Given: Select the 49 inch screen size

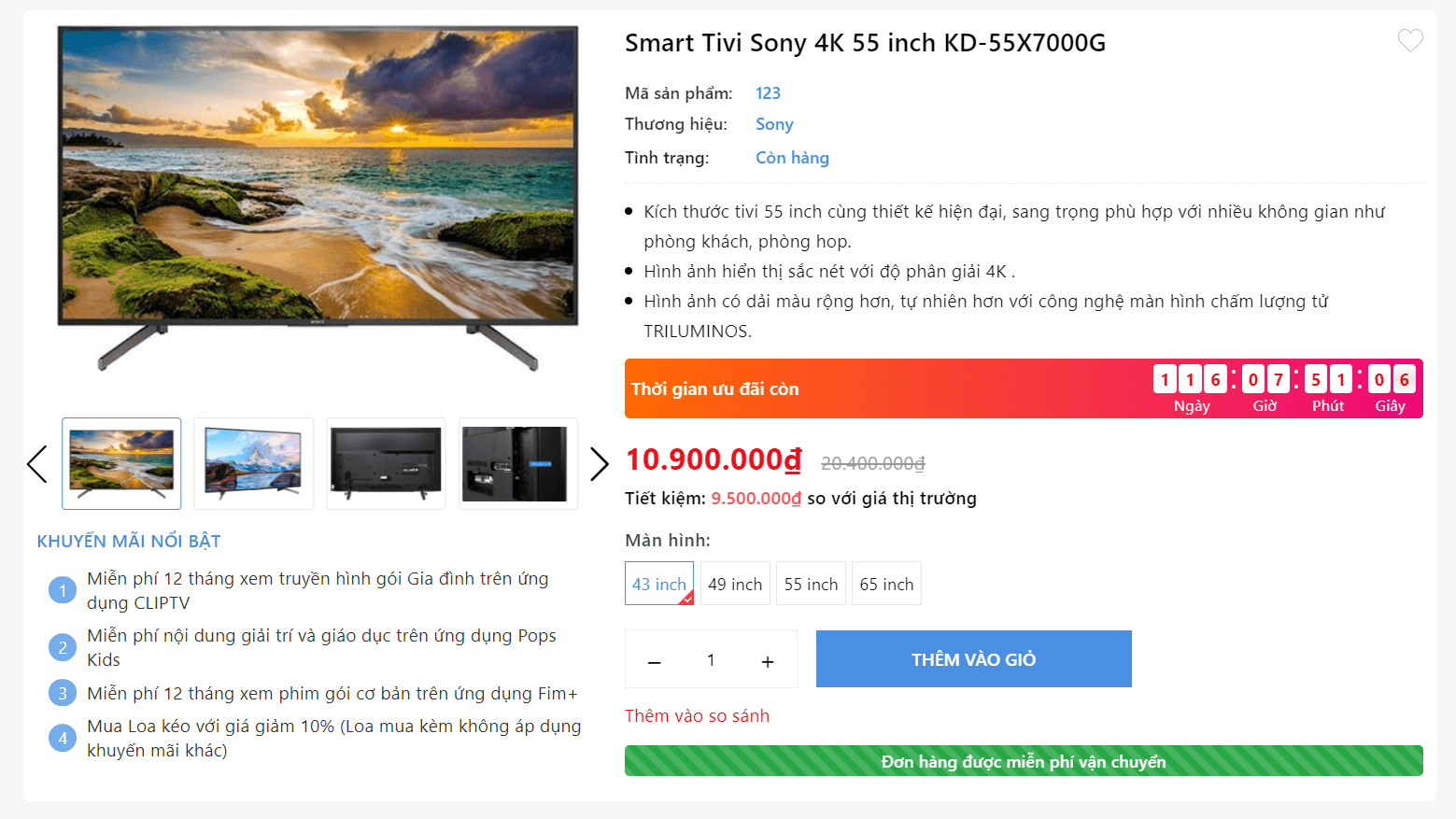Looking at the screenshot, I should 735,583.
